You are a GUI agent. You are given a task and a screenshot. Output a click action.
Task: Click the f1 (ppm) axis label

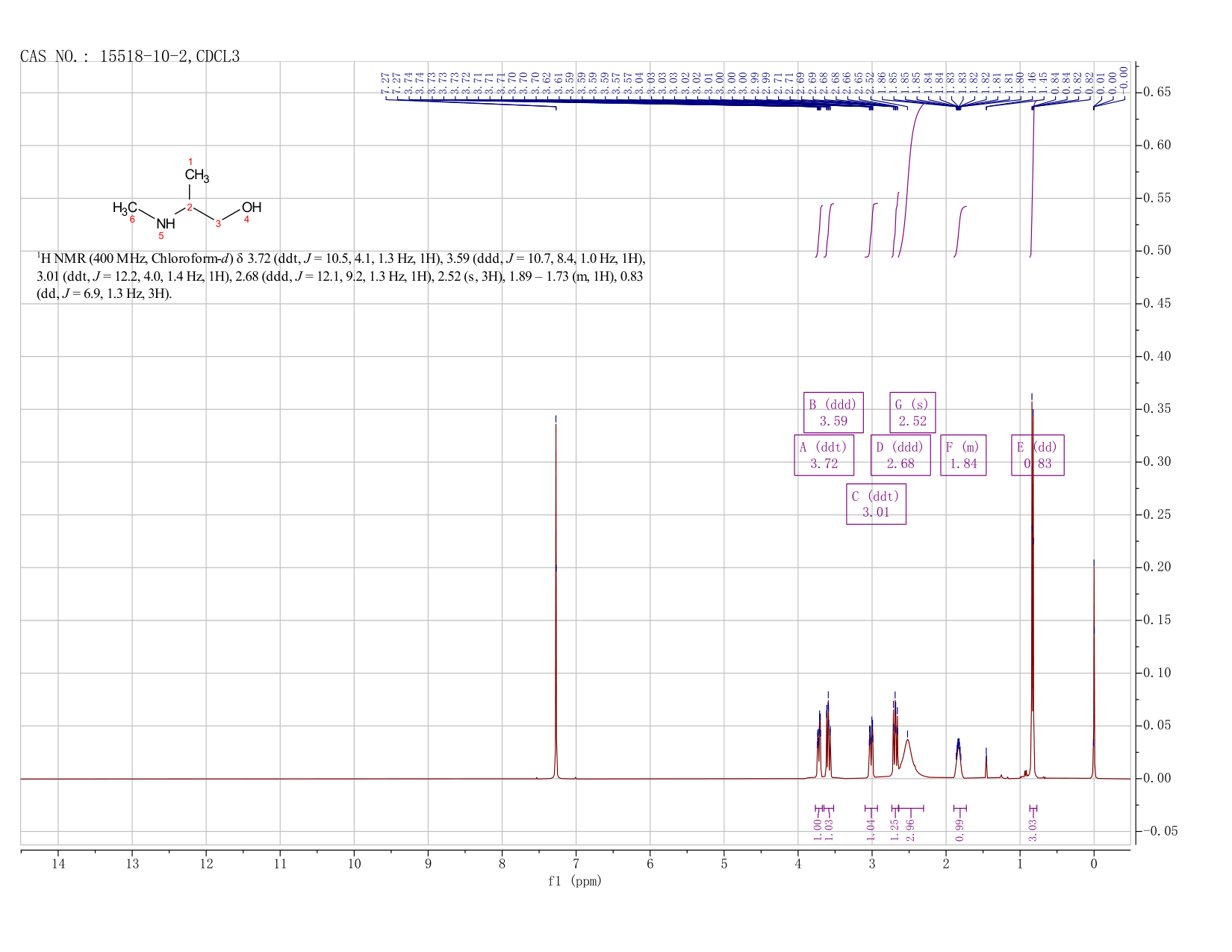pos(575,881)
